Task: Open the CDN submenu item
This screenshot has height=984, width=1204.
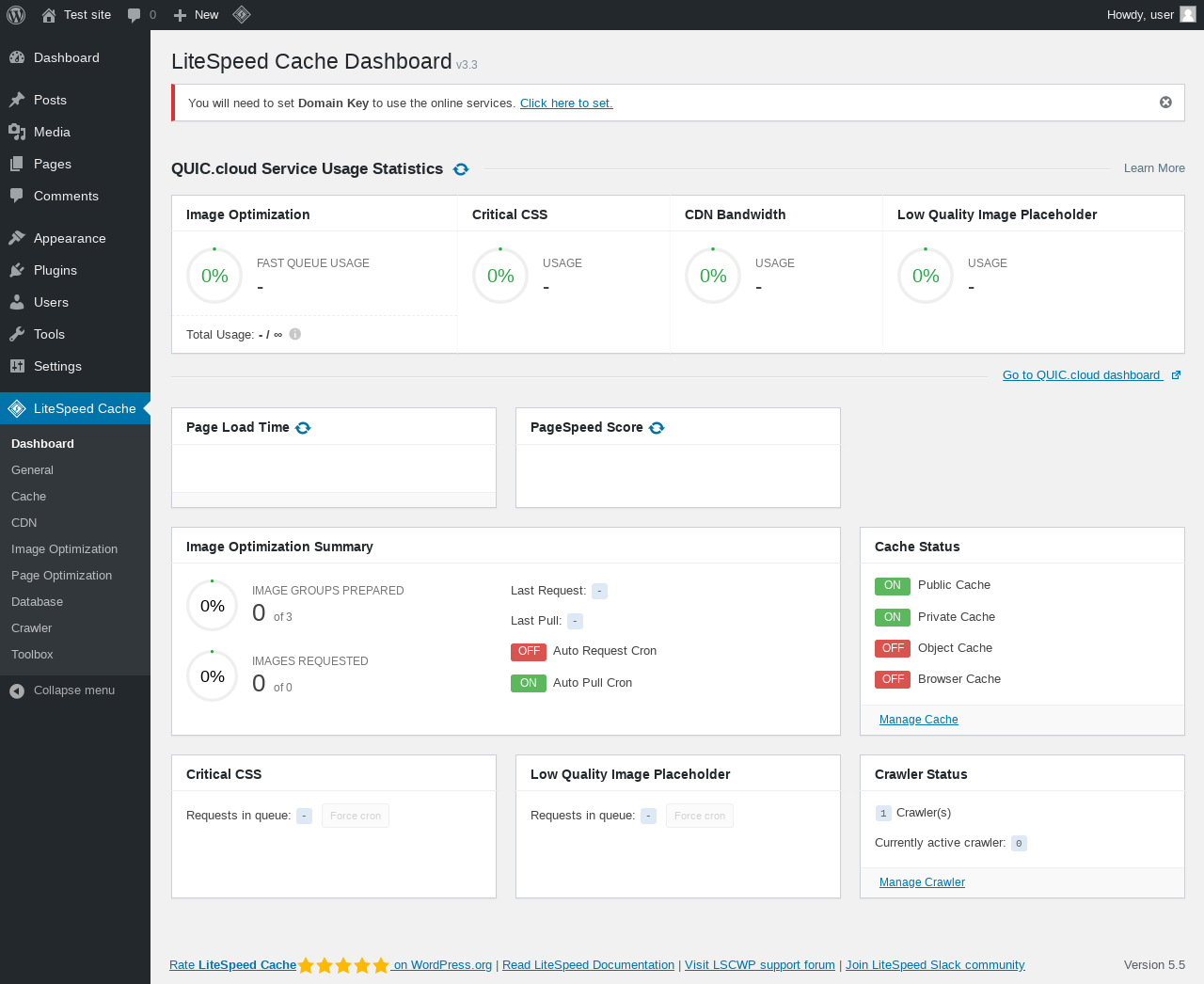Action: coord(75,523)
